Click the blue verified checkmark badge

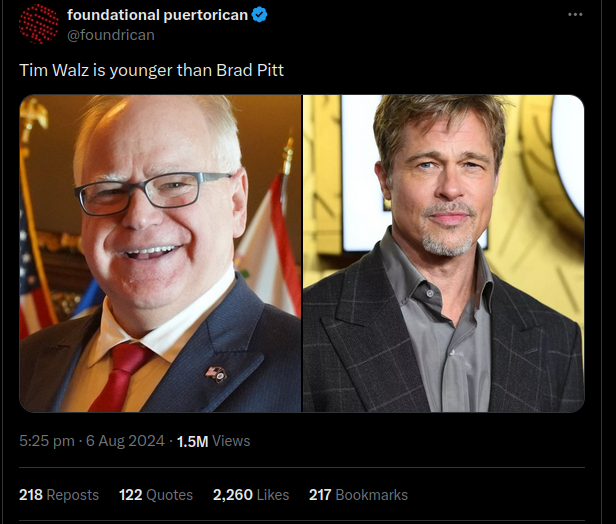click(259, 15)
